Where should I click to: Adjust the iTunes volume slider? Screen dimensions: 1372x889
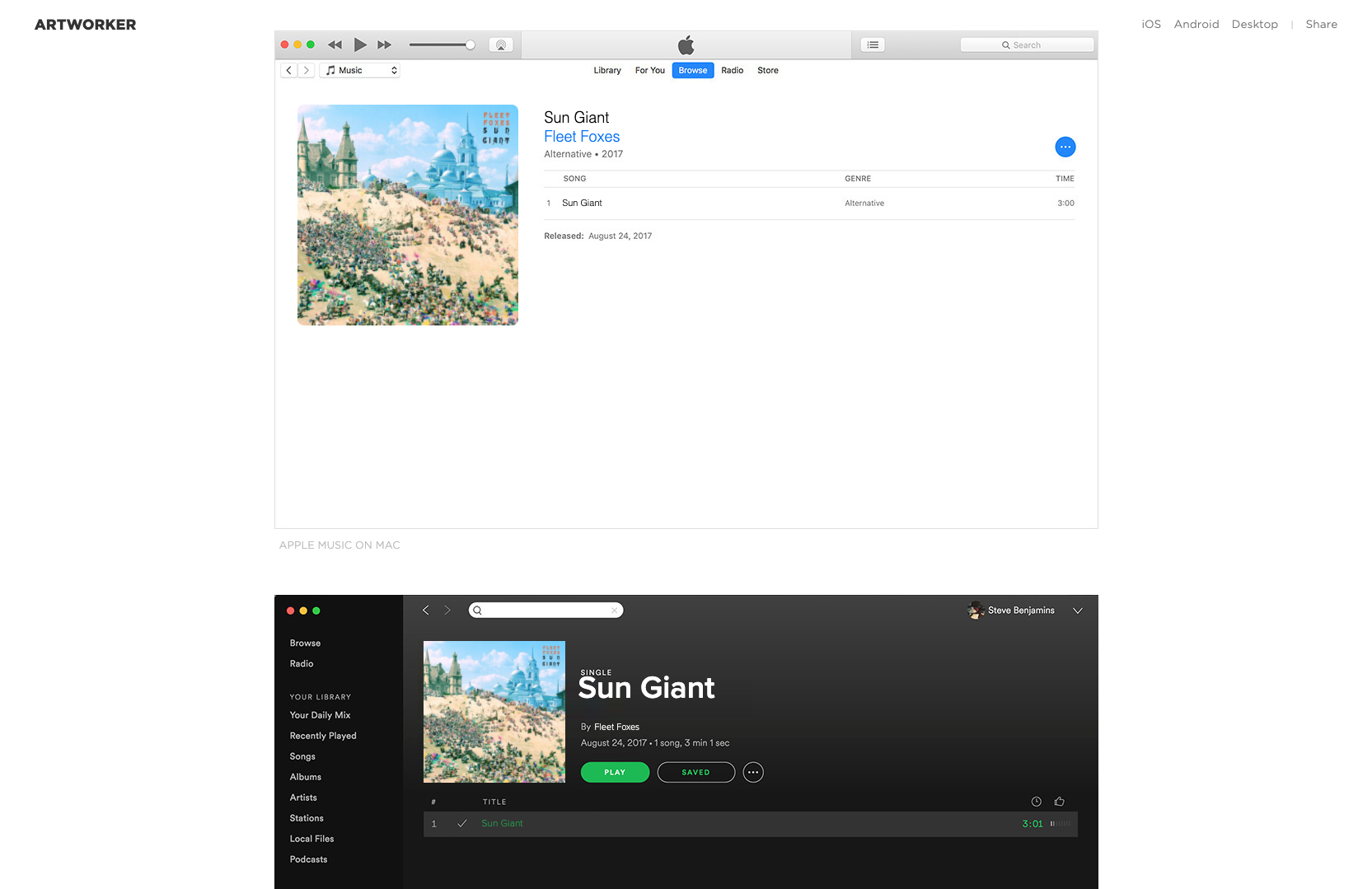click(x=443, y=45)
